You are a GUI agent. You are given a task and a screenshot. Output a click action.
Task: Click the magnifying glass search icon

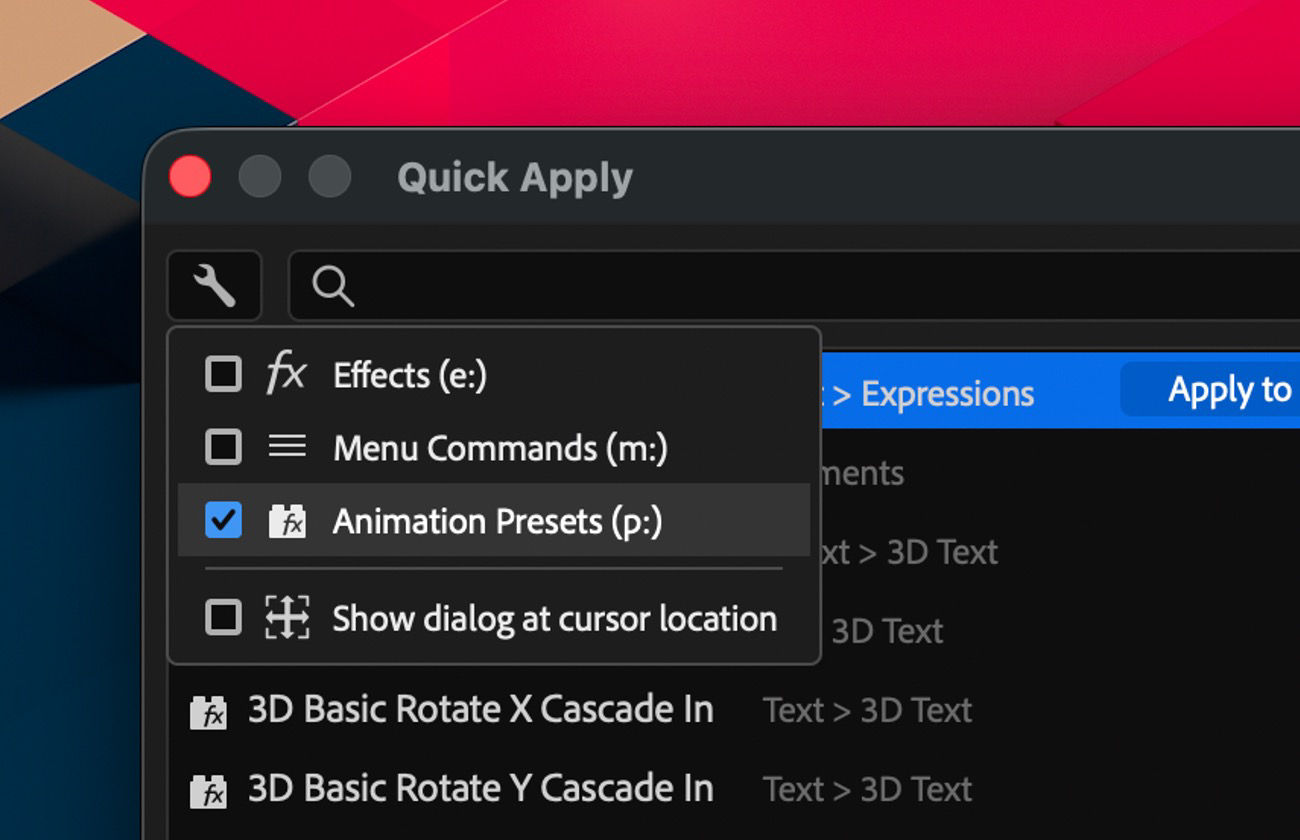tap(333, 287)
